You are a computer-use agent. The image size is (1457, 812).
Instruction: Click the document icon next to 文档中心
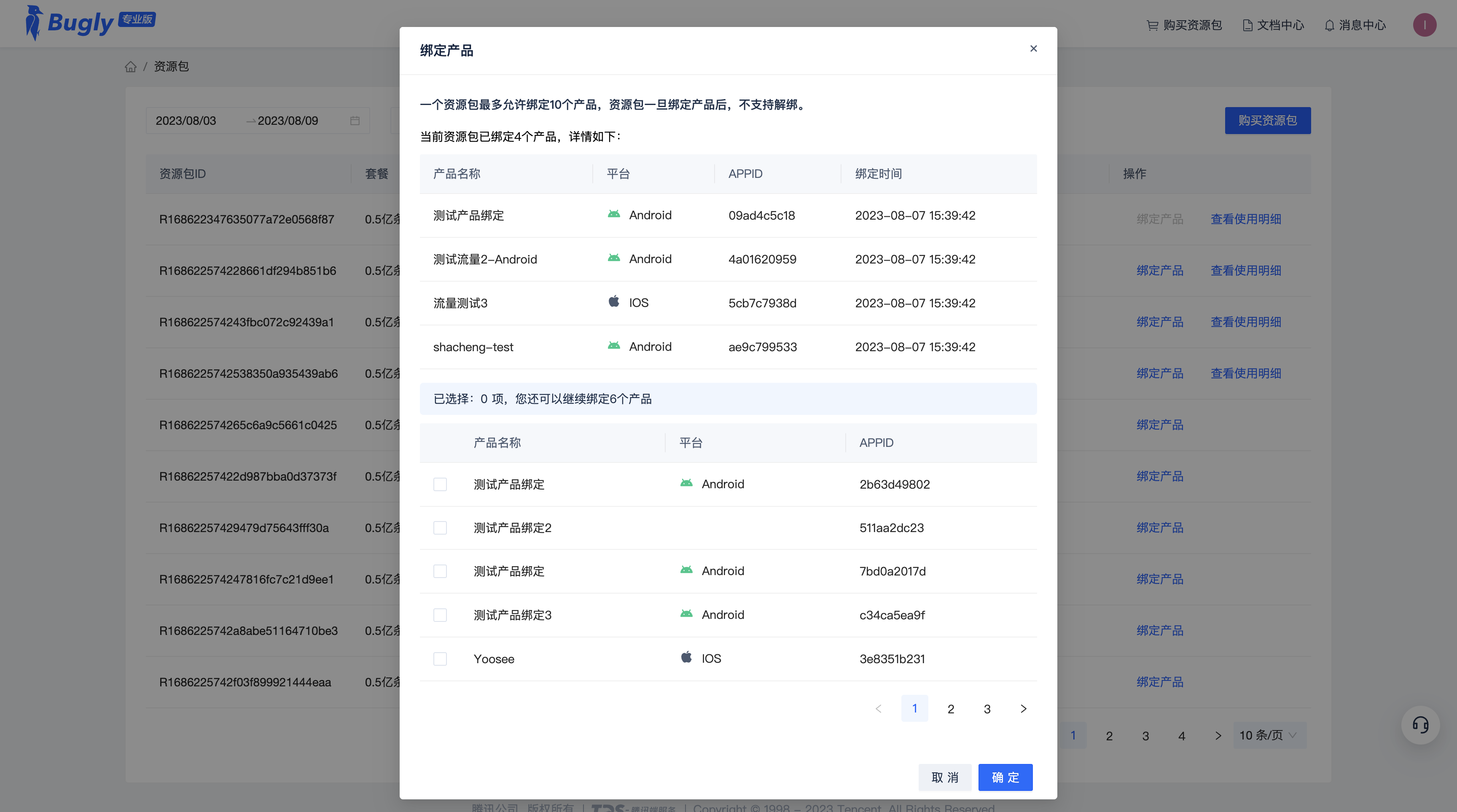(x=1247, y=25)
